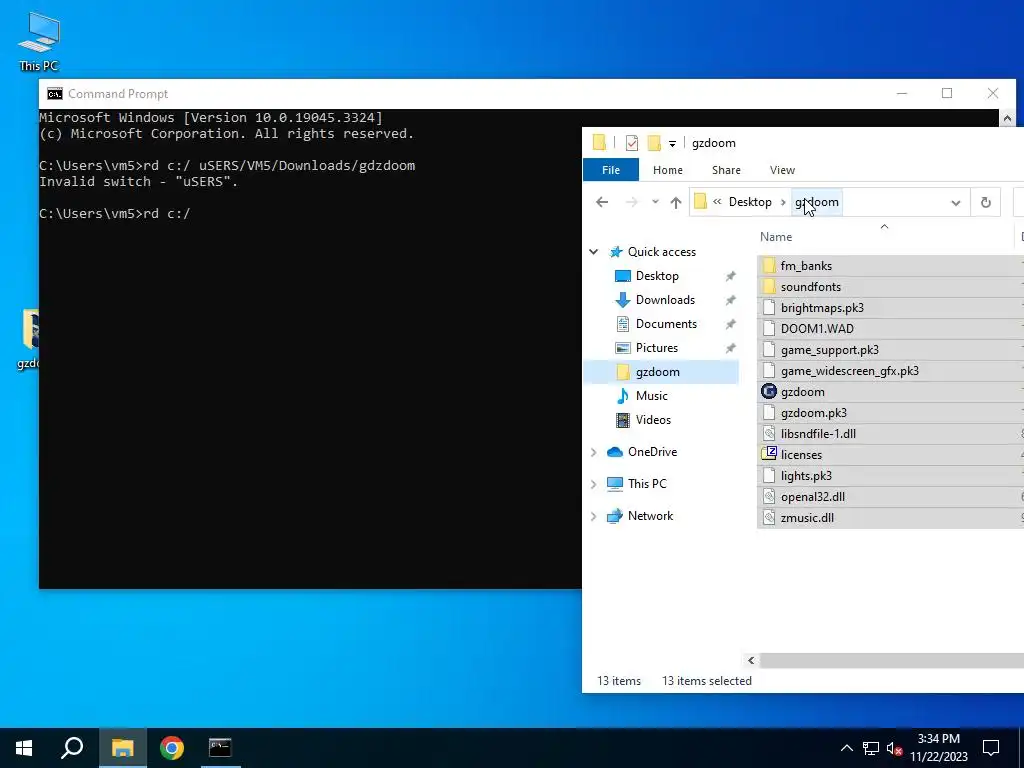Click the Command Prompt current input line
The height and width of the screenshot is (768, 1024).
point(115,214)
